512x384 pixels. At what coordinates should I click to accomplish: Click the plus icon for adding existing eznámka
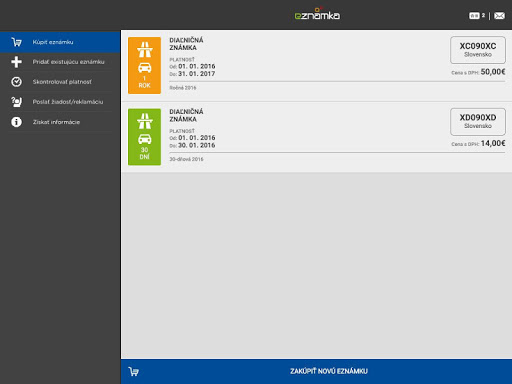pyautogui.click(x=16, y=62)
